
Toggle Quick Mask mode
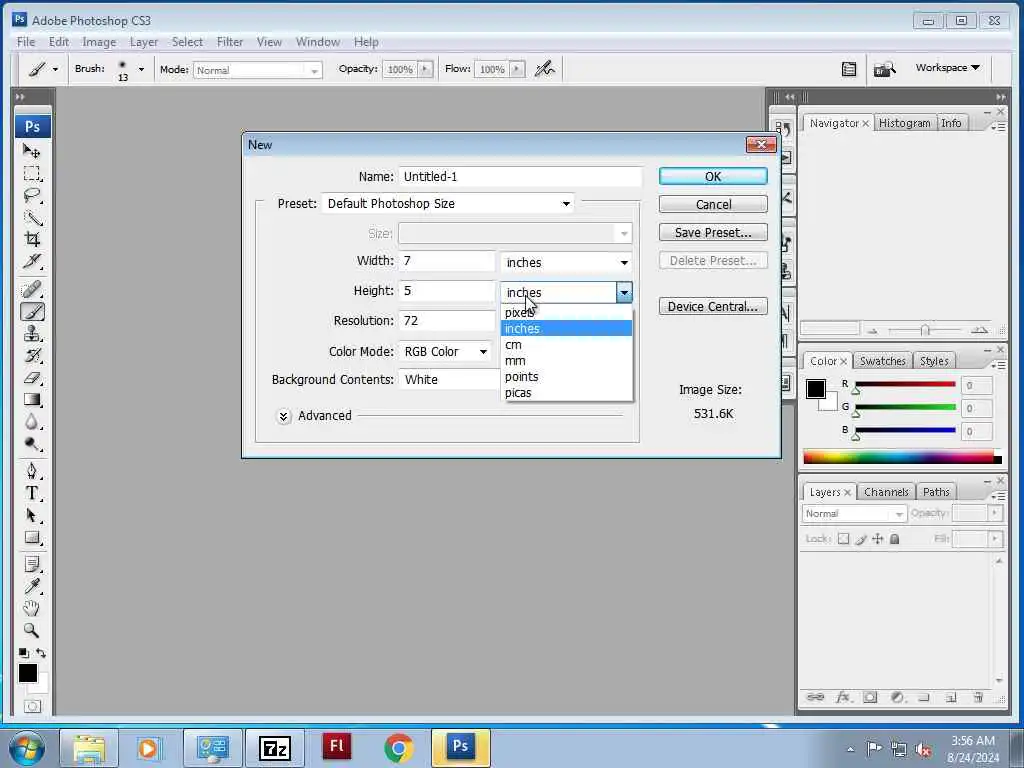[x=32, y=706]
